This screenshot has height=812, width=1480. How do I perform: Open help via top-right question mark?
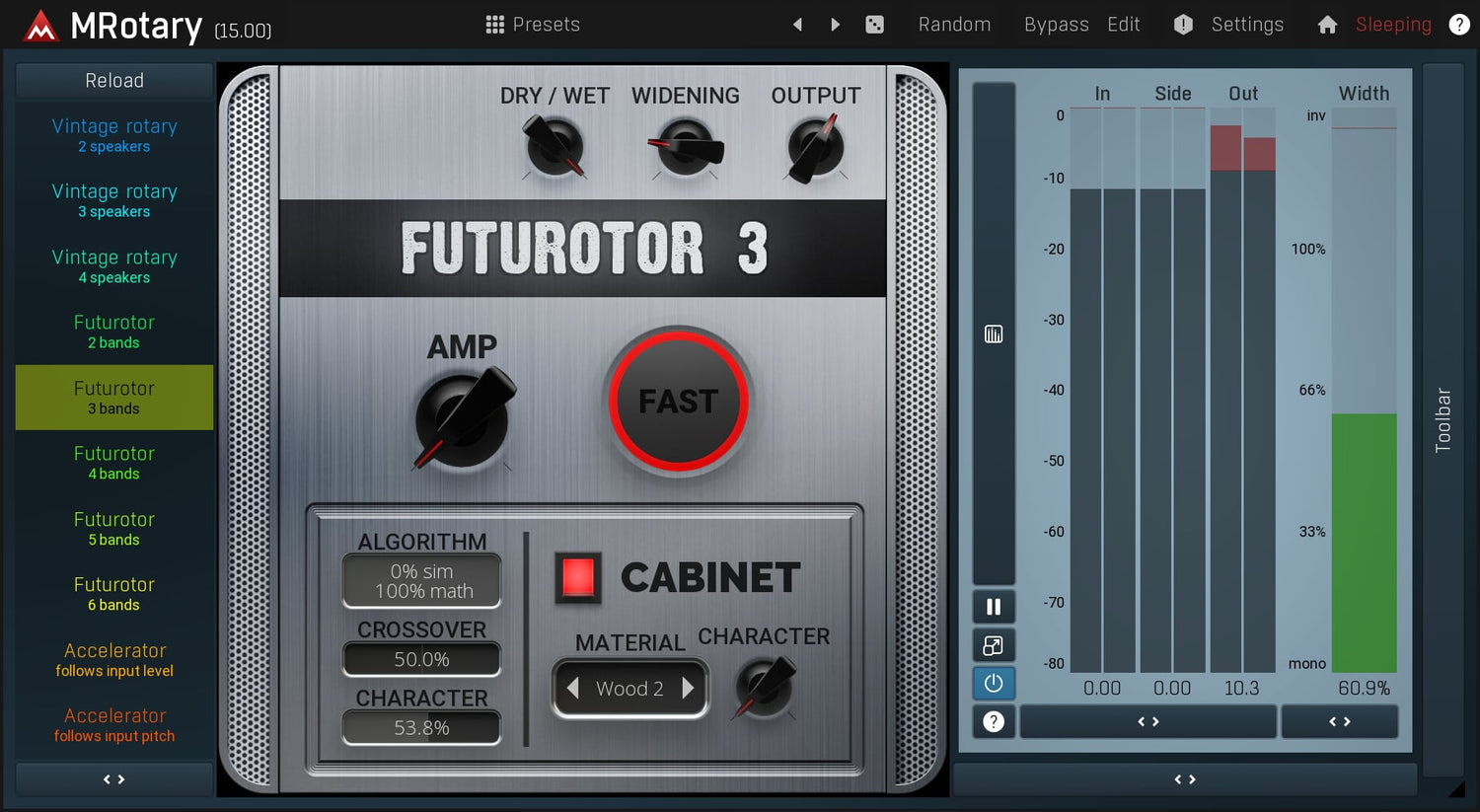[1458, 25]
